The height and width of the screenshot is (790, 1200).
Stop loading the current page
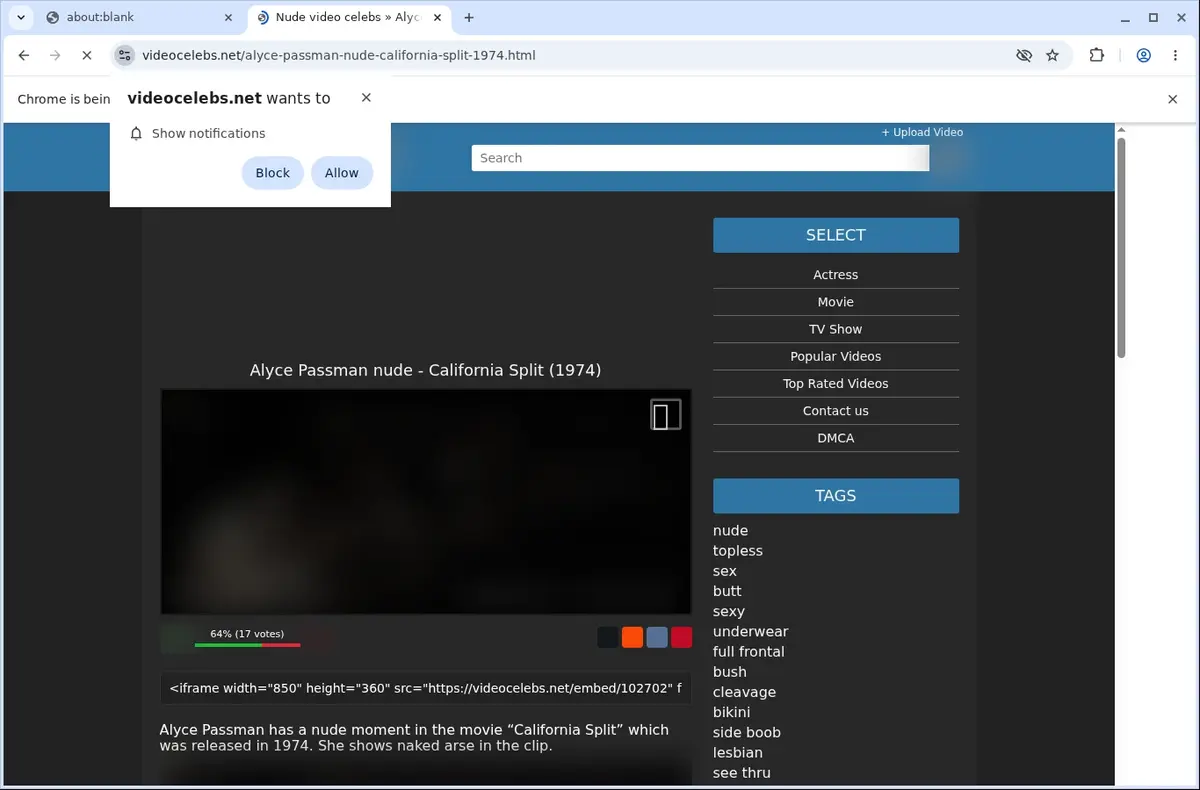[86, 56]
